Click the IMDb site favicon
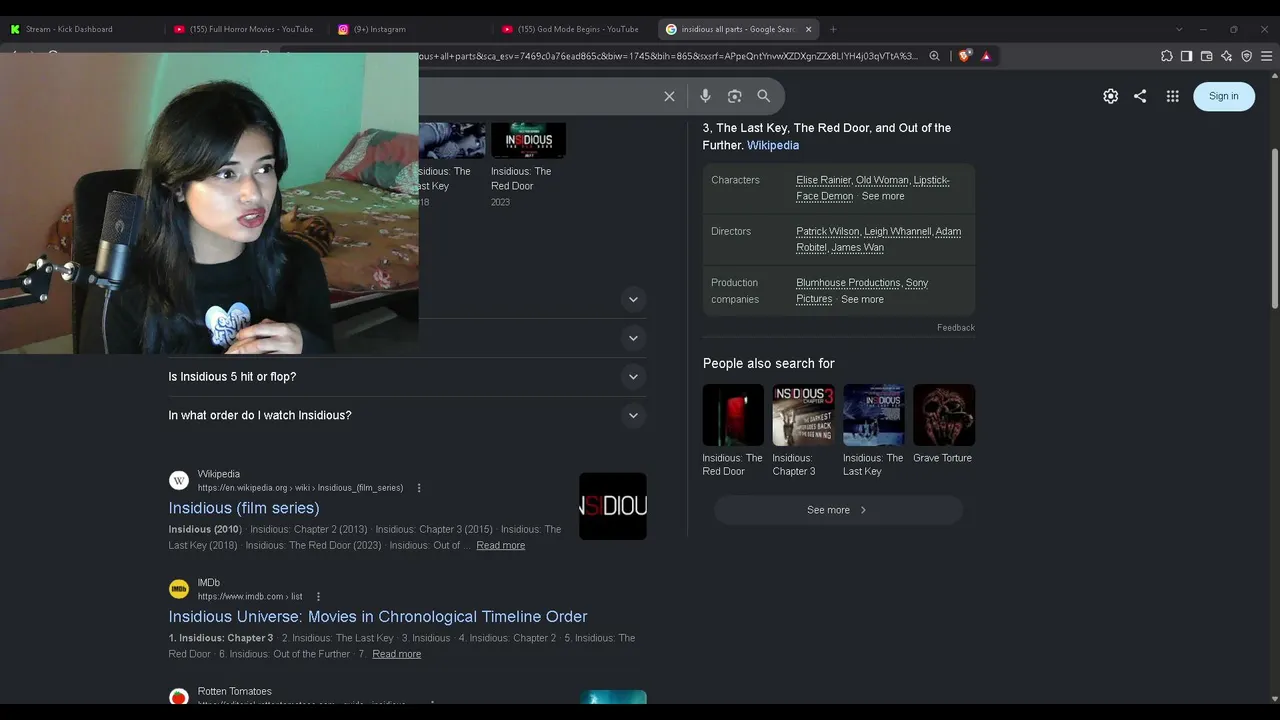This screenshot has height=720, width=1280. click(179, 589)
